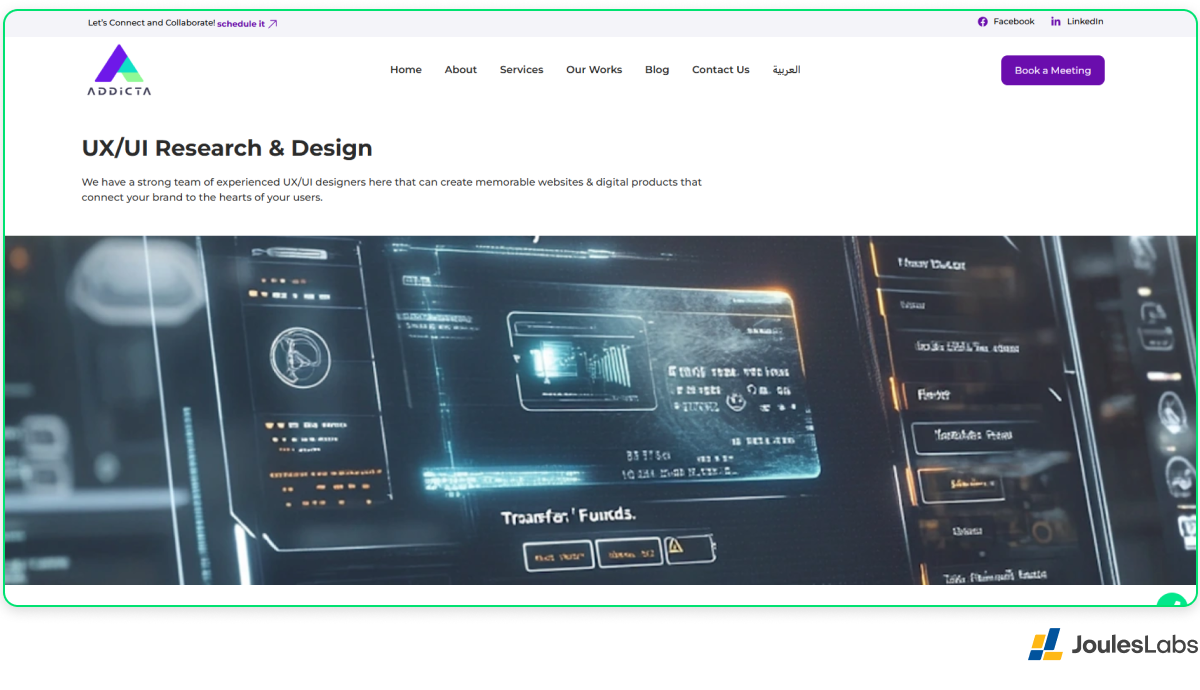Open the LinkedIn text link

coord(1085,22)
